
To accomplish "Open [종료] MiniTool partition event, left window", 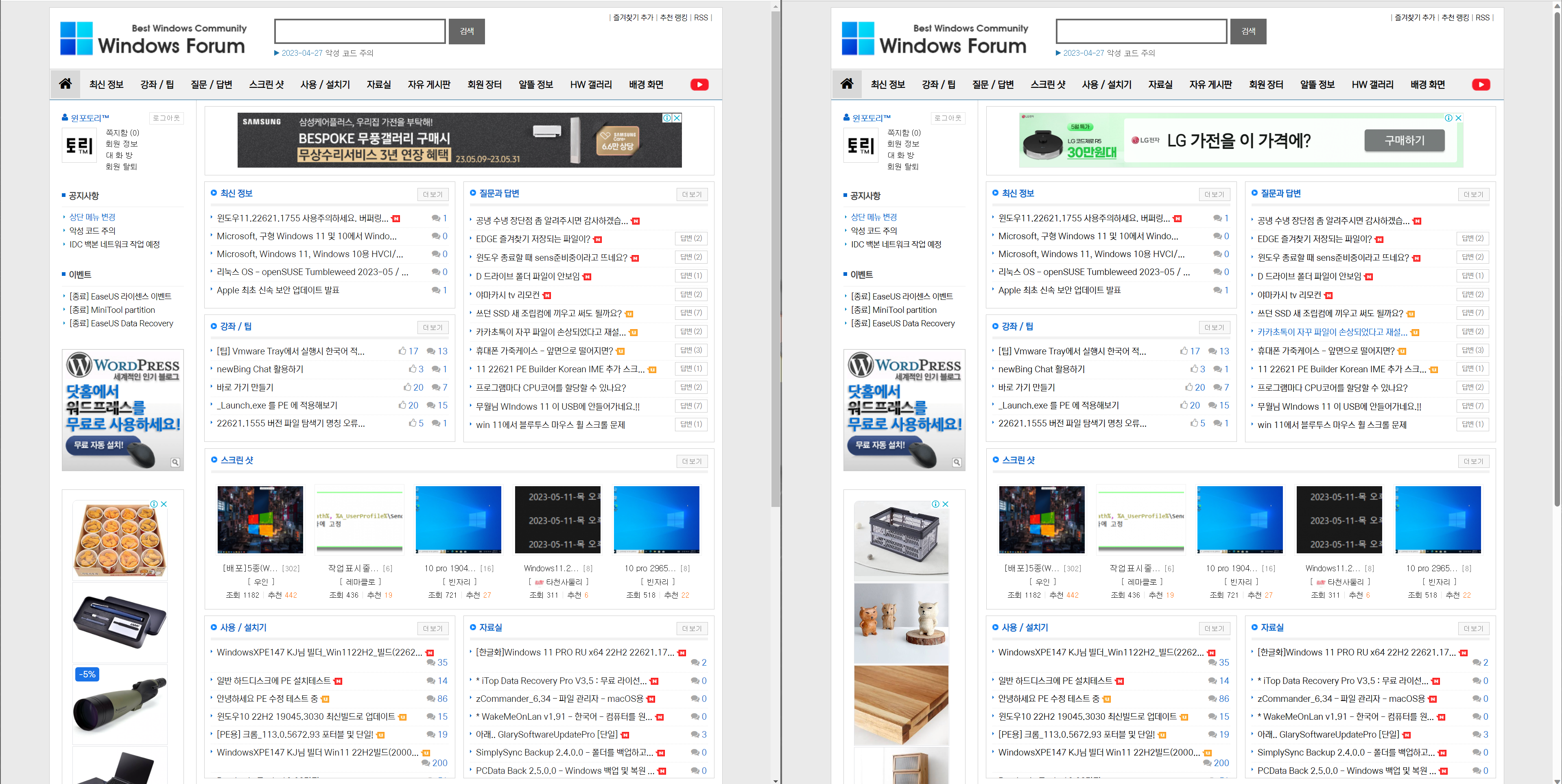I will coord(112,310).
